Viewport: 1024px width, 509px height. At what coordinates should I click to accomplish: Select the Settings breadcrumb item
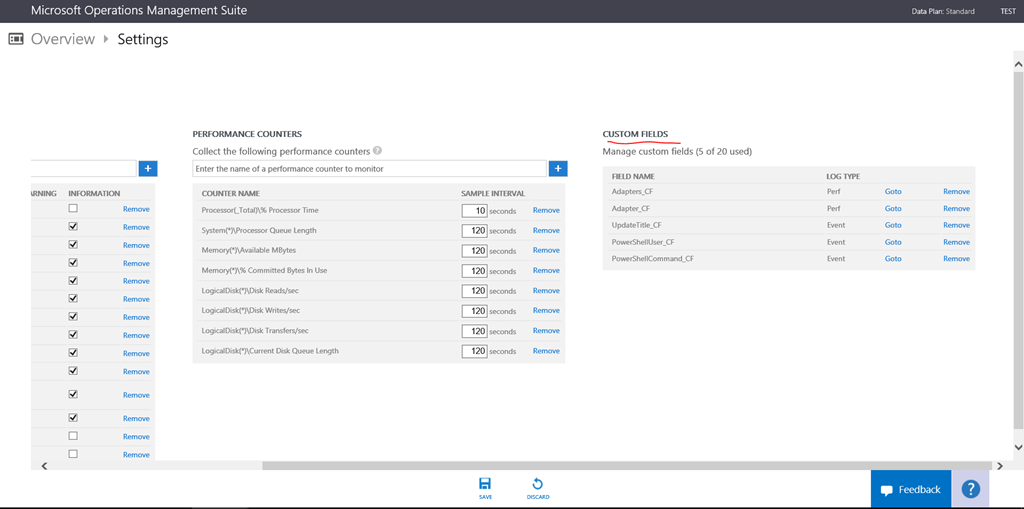pos(143,39)
